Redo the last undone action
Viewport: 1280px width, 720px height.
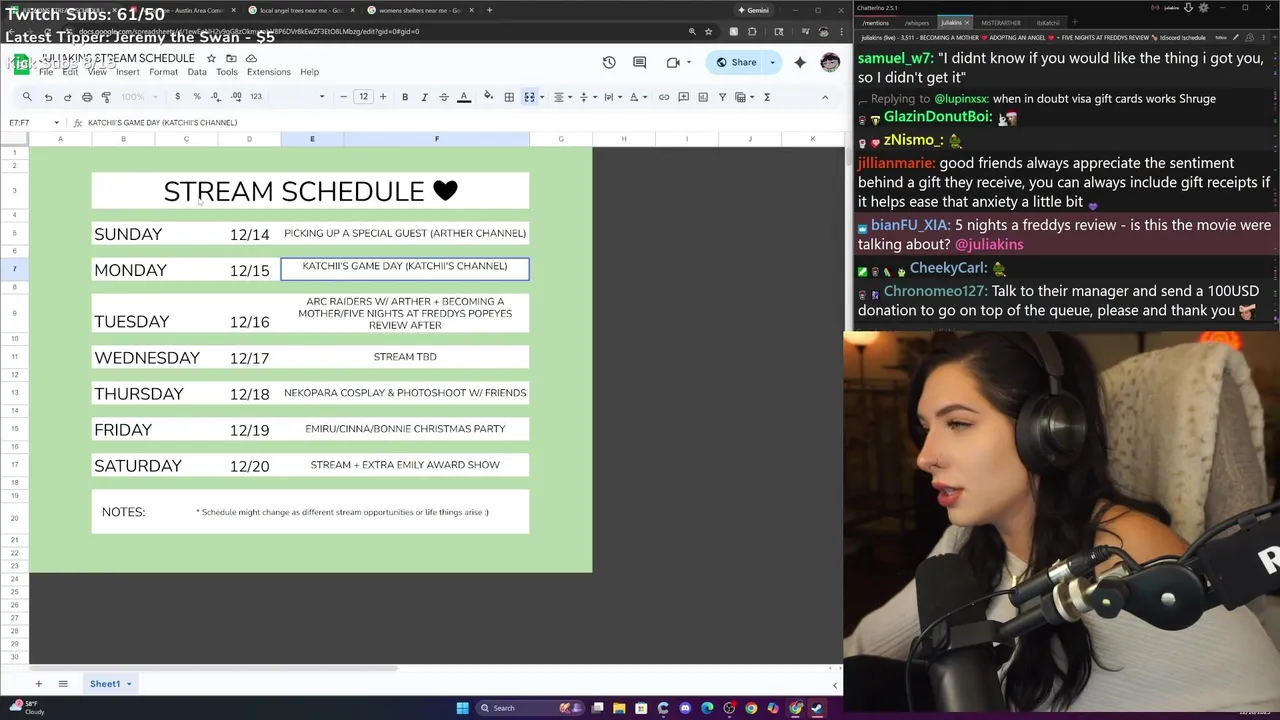coord(67,97)
